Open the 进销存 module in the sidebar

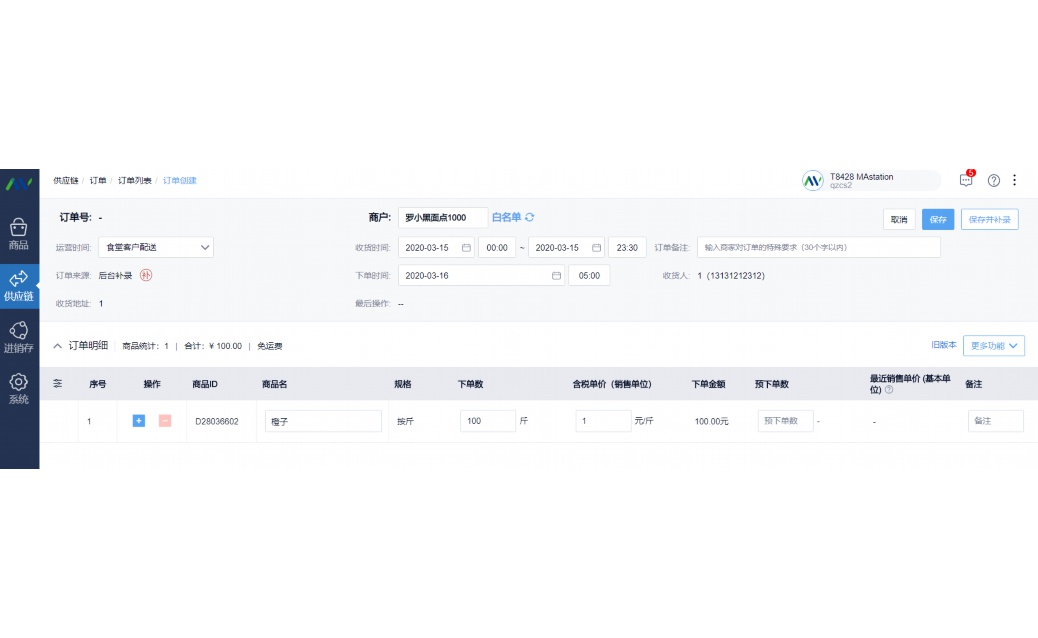tap(19, 337)
